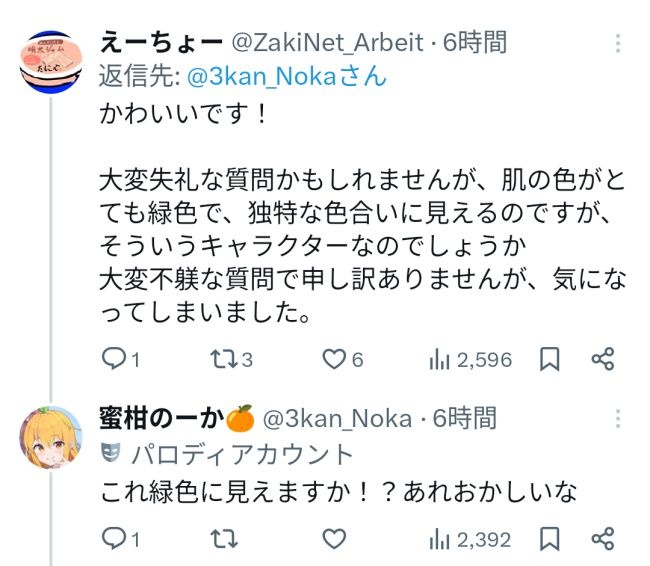
Task: Open えーちょー's profile picture
Action: (51, 60)
